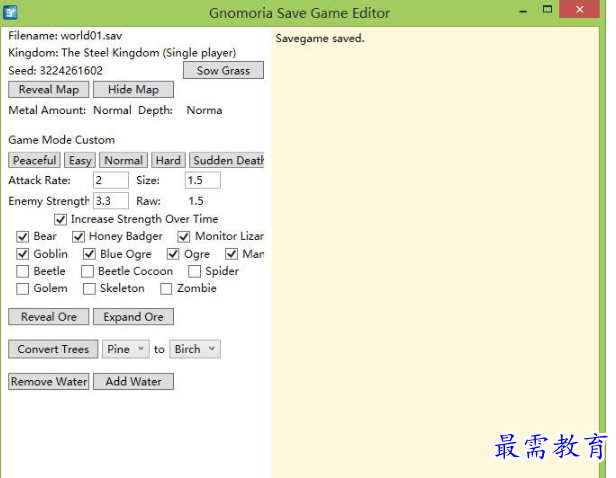
Task: Click the Enemy Strength input field
Action: 111,201
